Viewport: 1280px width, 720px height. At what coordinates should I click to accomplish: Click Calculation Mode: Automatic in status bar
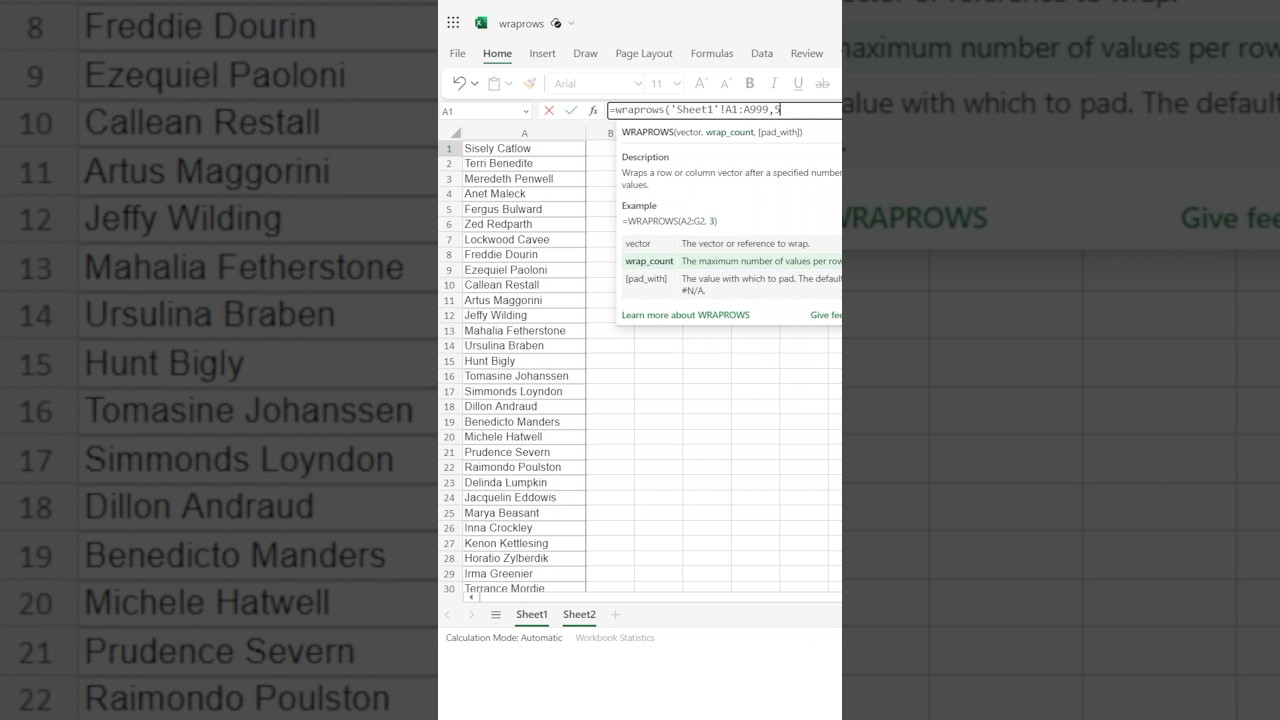point(504,637)
